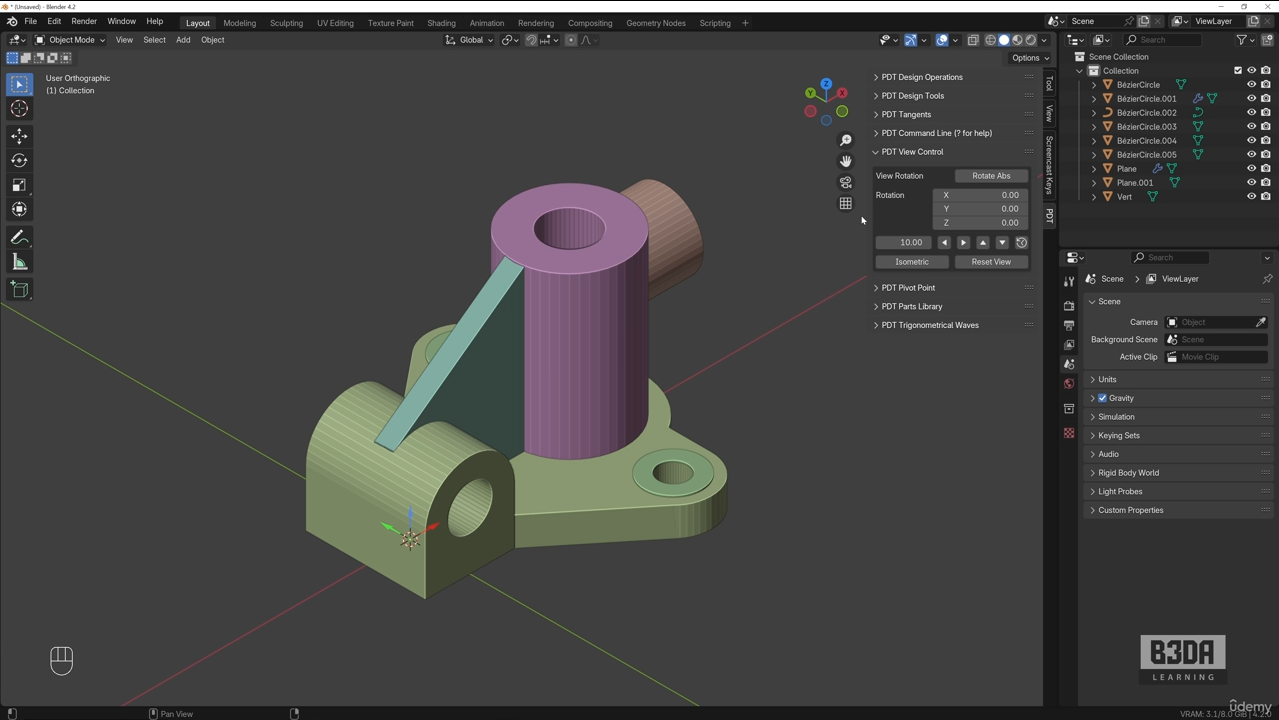The height and width of the screenshot is (720, 1279).
Task: Select the Annotate tool
Action: coord(19,237)
